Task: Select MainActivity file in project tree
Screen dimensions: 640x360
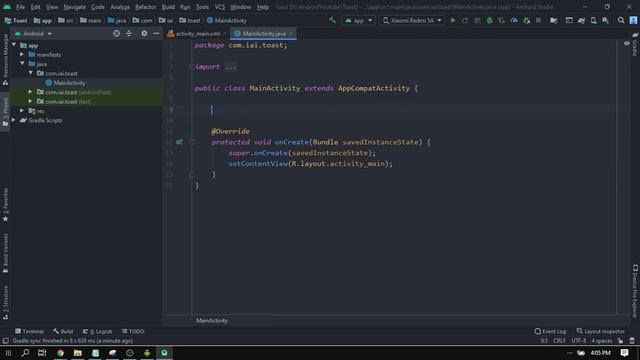Action: click(65, 83)
